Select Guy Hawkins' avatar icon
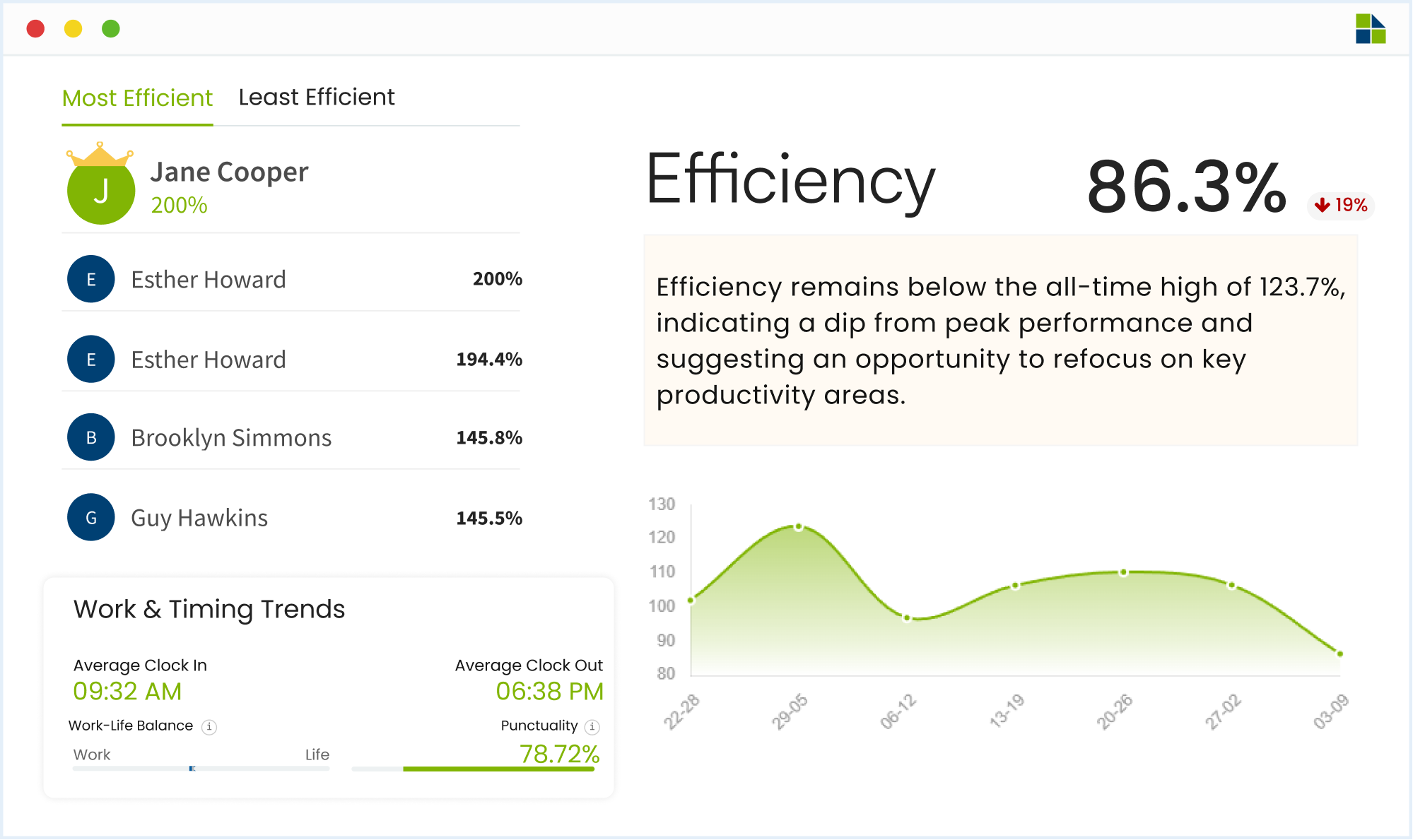Screen dimensions: 1413x840 click(90, 517)
